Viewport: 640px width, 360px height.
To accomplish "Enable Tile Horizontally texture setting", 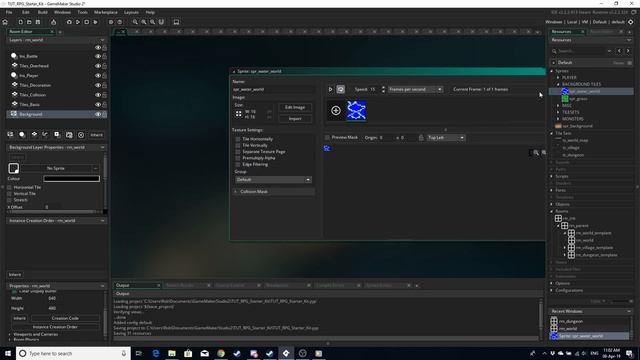I will coord(238,139).
